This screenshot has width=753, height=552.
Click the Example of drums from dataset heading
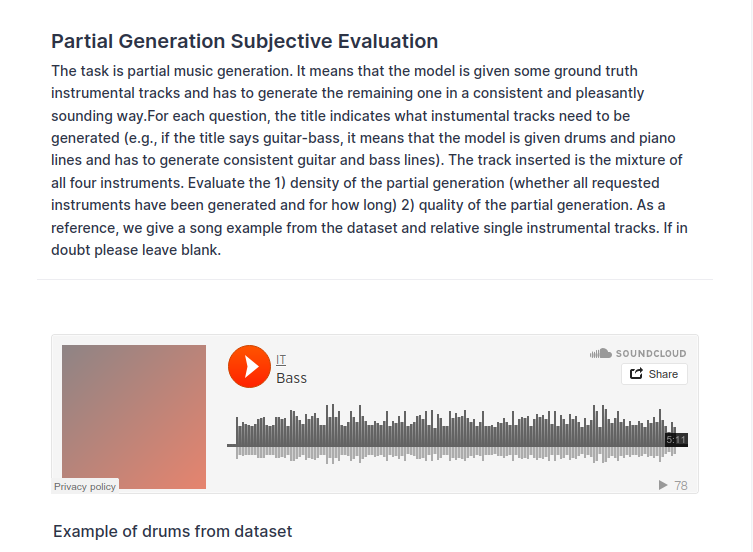coord(172,531)
